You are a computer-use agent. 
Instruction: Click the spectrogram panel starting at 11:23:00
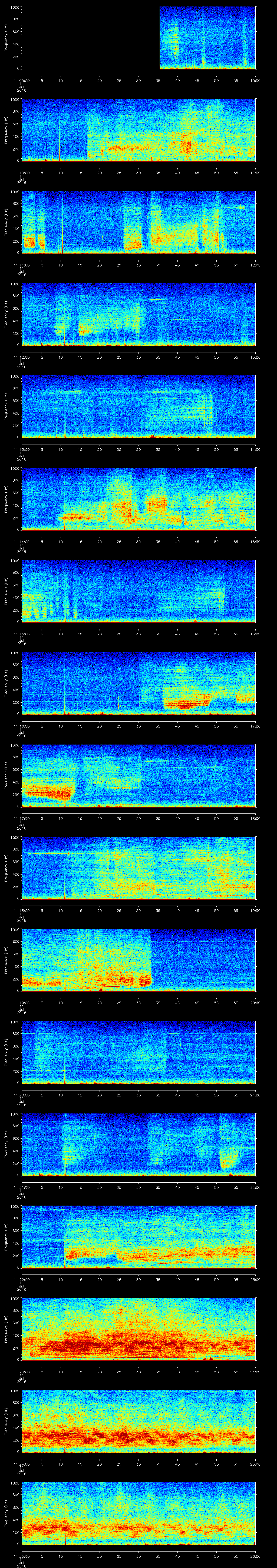[x=138, y=1329]
